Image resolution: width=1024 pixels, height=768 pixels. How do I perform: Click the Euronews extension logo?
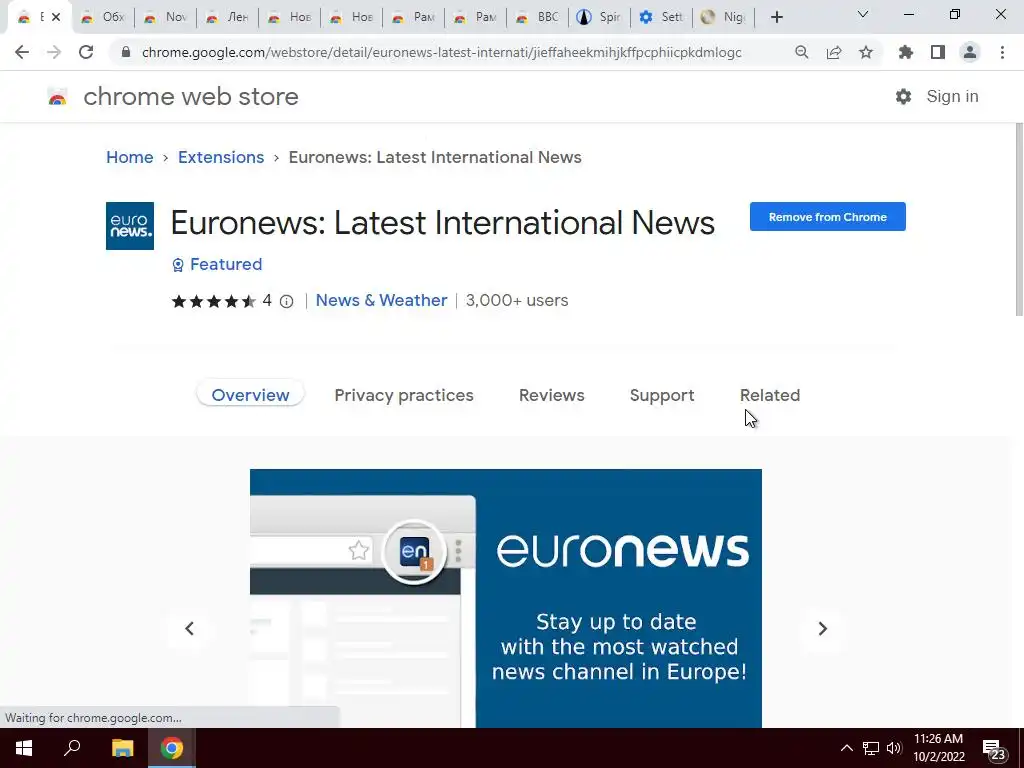coord(130,226)
